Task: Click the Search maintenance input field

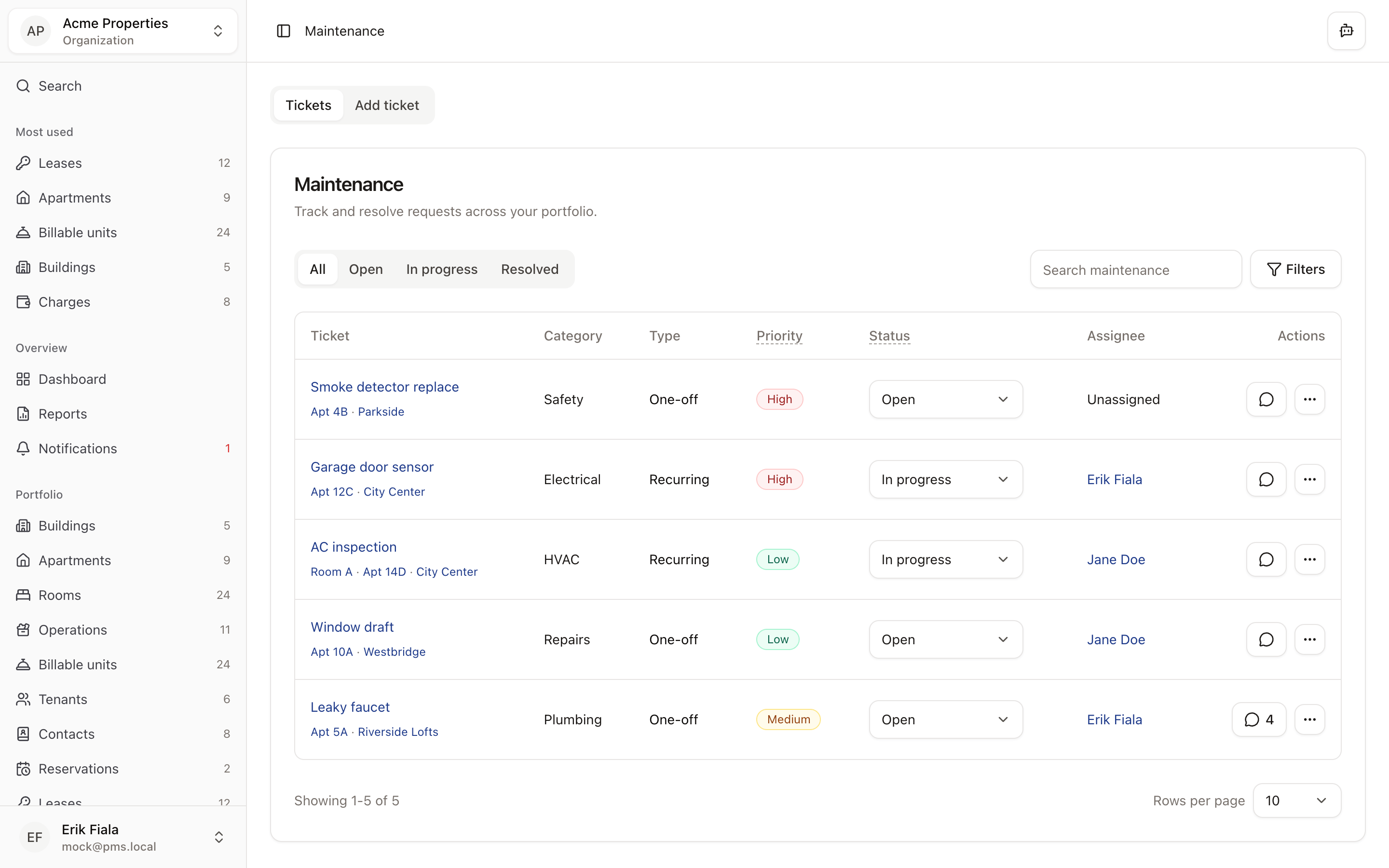Action: coord(1135,269)
